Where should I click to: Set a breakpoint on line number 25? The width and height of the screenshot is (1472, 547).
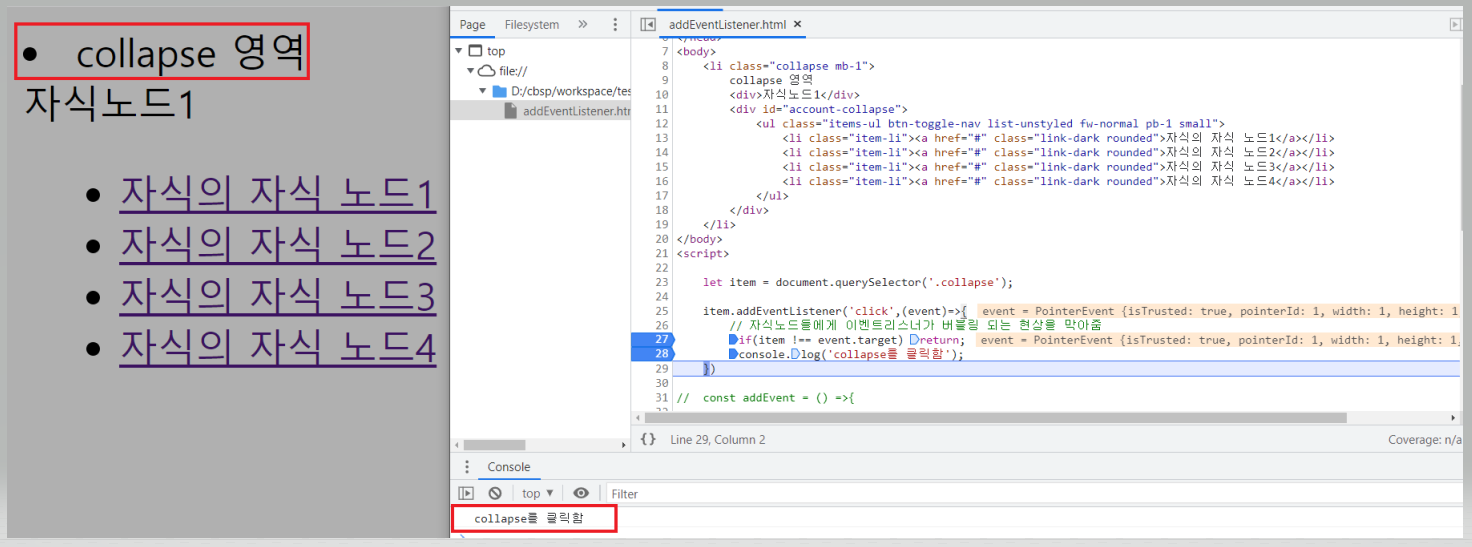click(x=662, y=312)
